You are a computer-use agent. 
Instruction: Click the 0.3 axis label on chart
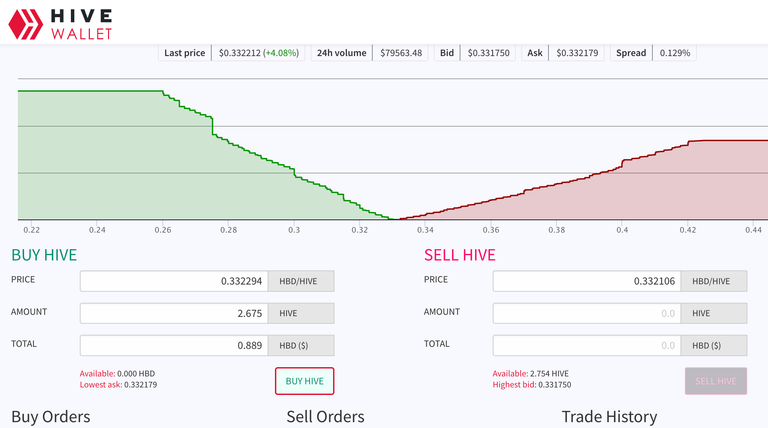[x=294, y=230]
